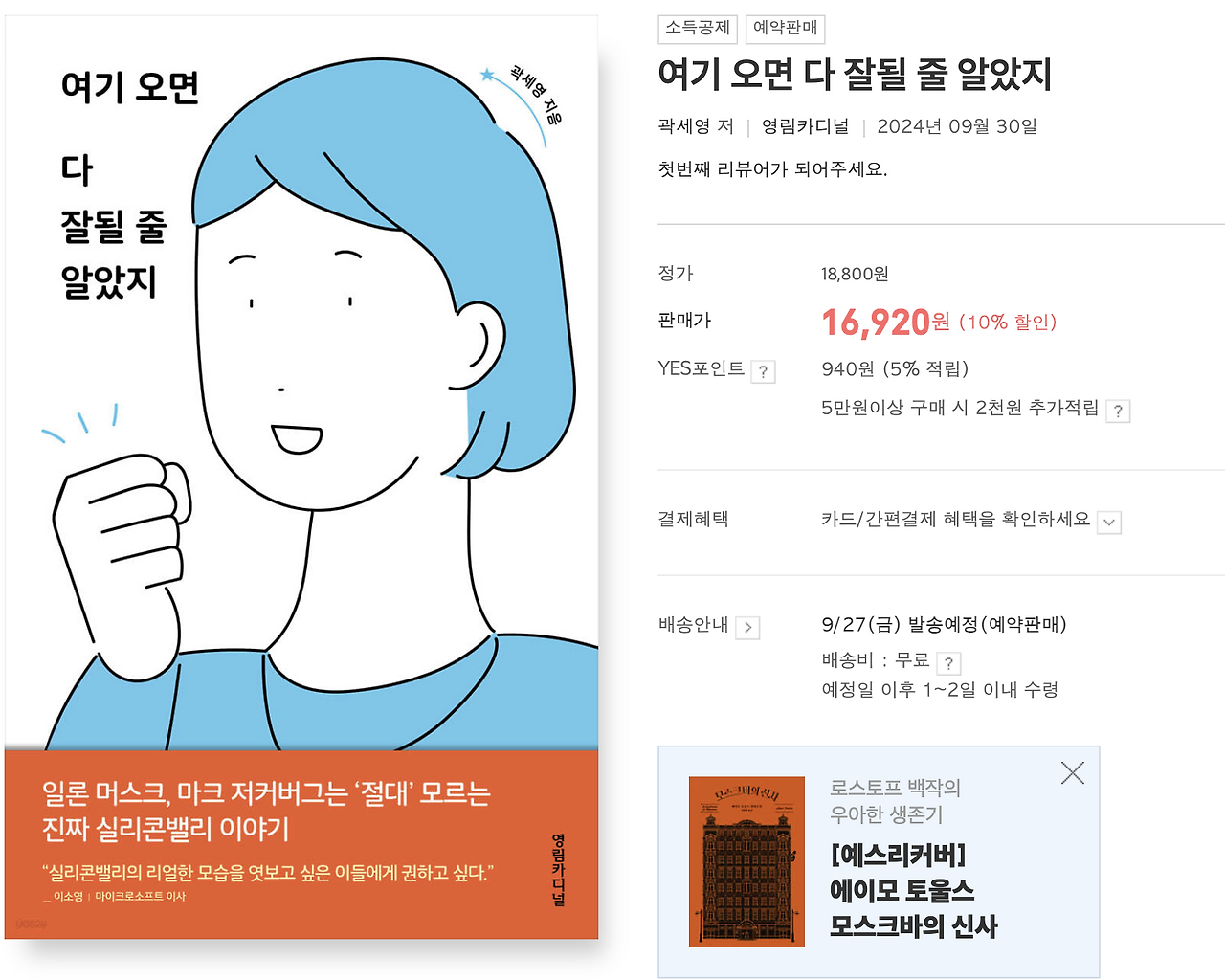Click the 소득공제 tag
Image resolution: width=1225 pixels, height=980 pixels.
[x=698, y=29]
